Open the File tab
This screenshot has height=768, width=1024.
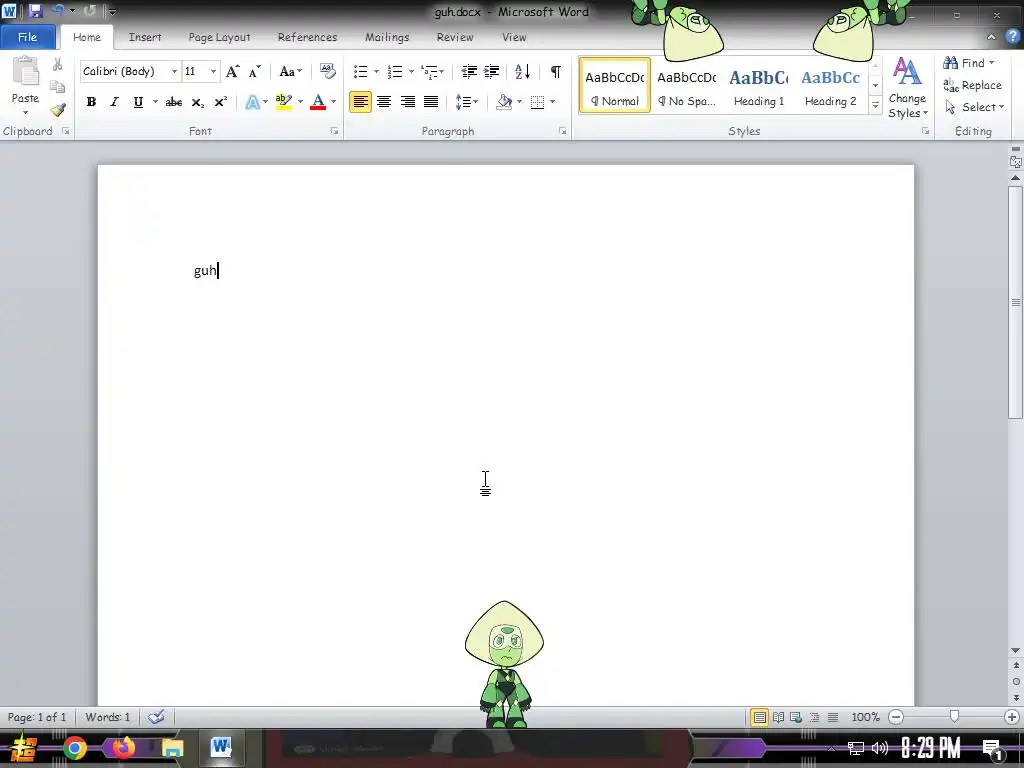(27, 37)
